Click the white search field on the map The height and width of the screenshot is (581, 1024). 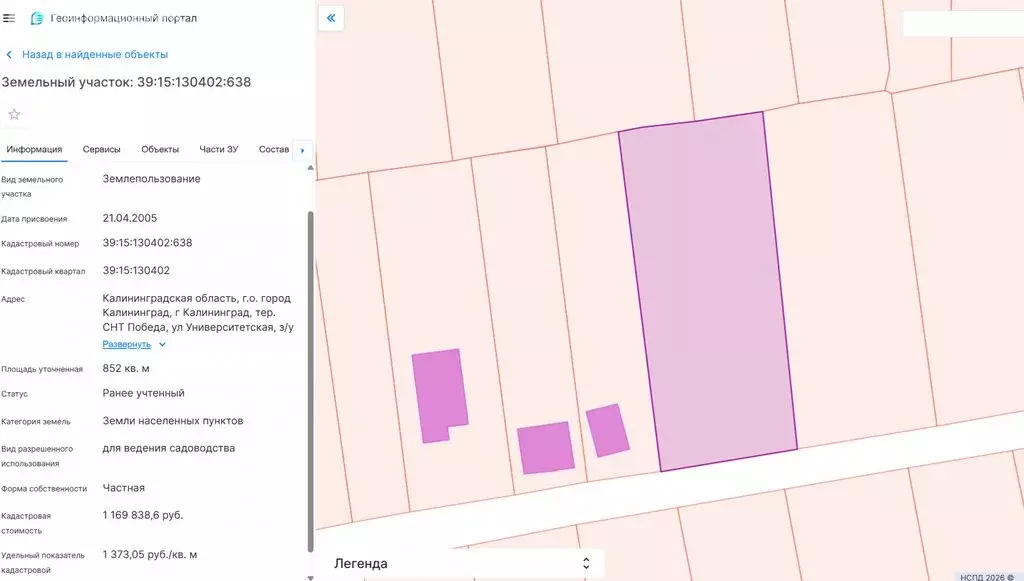coord(962,24)
